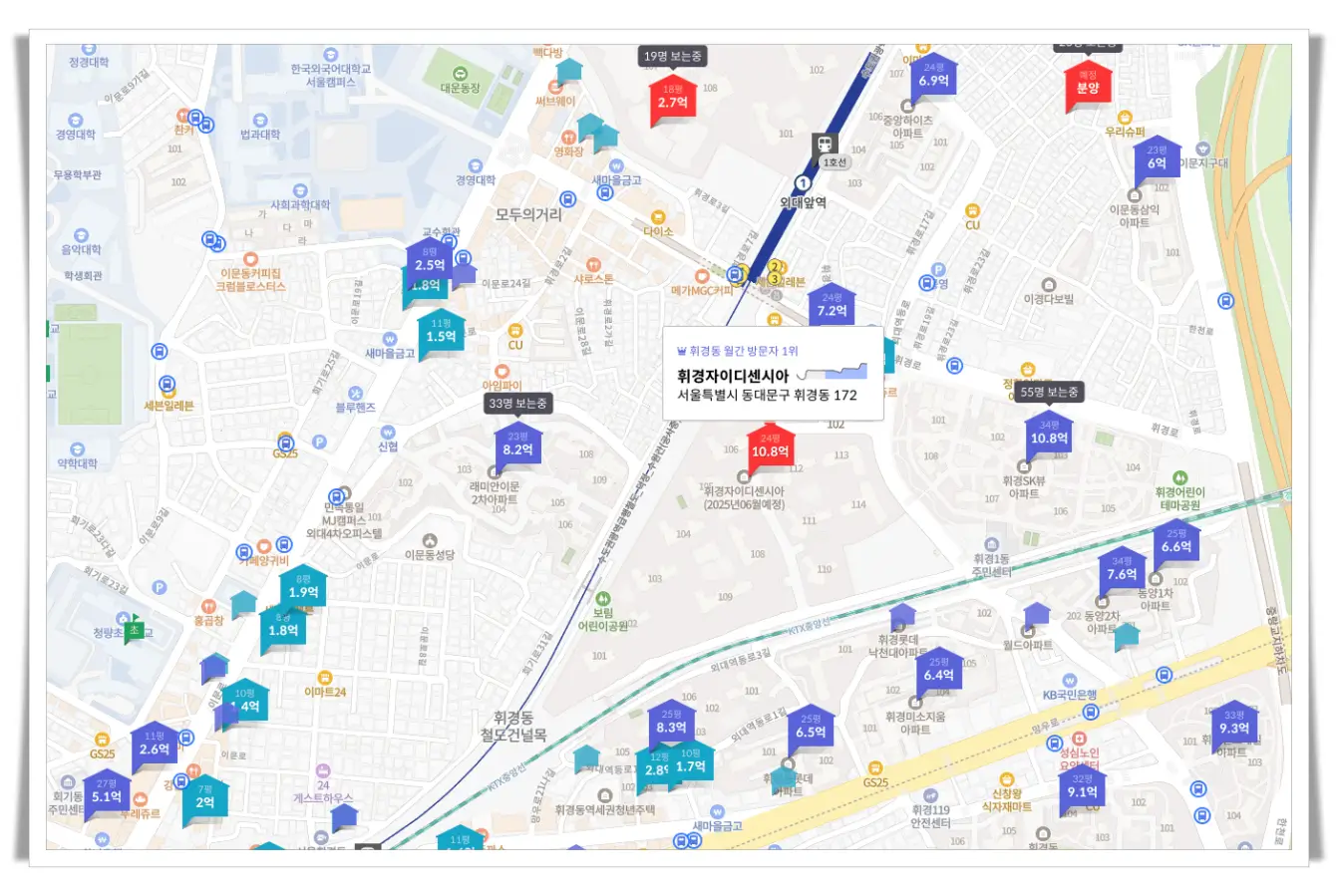1338x896 pixels.
Task: Open the 2억 teal marker
Action: coord(204,800)
